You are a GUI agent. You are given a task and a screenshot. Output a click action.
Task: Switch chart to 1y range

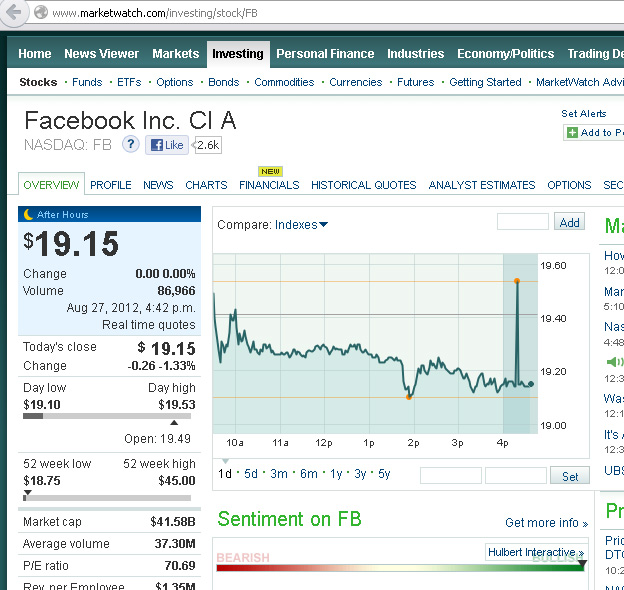335,474
